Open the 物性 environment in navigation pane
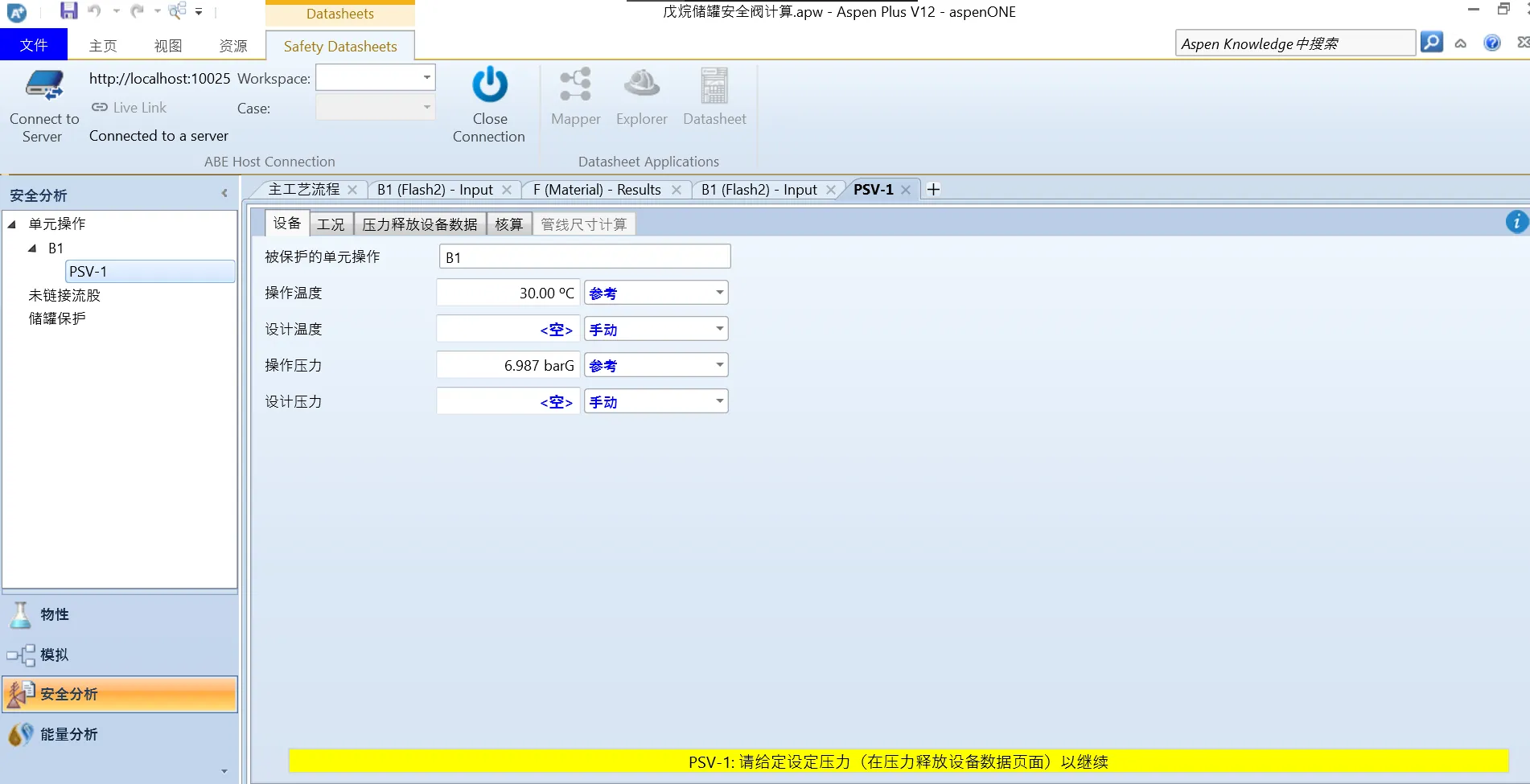 click(55, 614)
